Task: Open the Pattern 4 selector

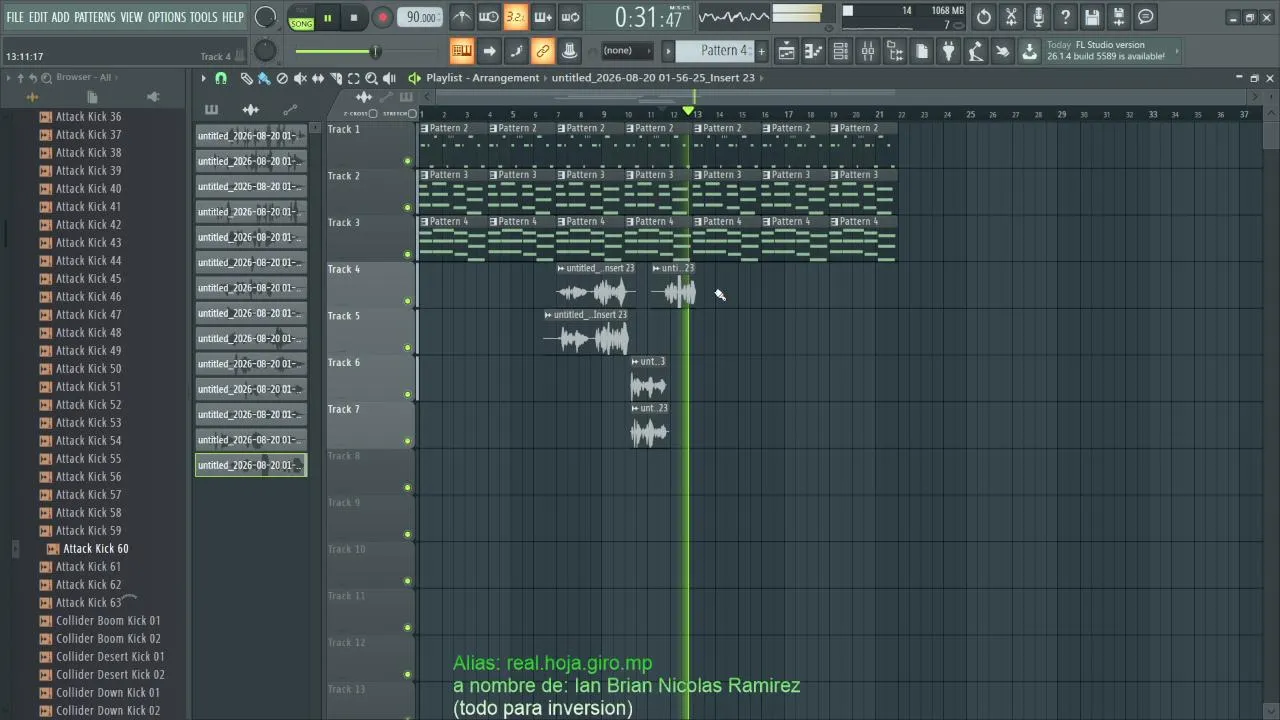Action: pos(714,51)
